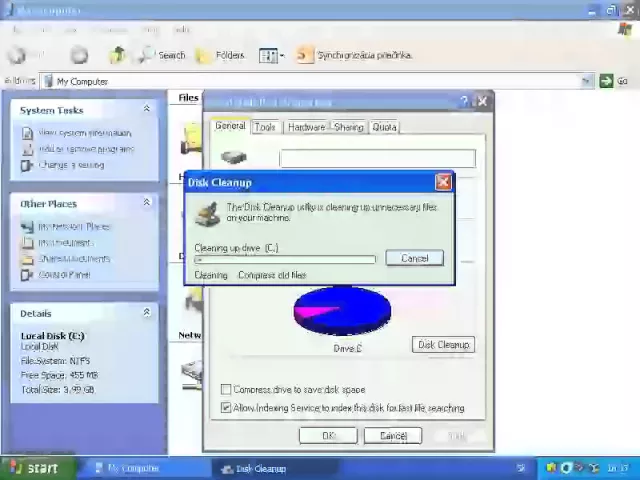Image resolution: width=640 pixels, height=480 pixels.
Task: Open Shared Documents link
Action: point(74,259)
